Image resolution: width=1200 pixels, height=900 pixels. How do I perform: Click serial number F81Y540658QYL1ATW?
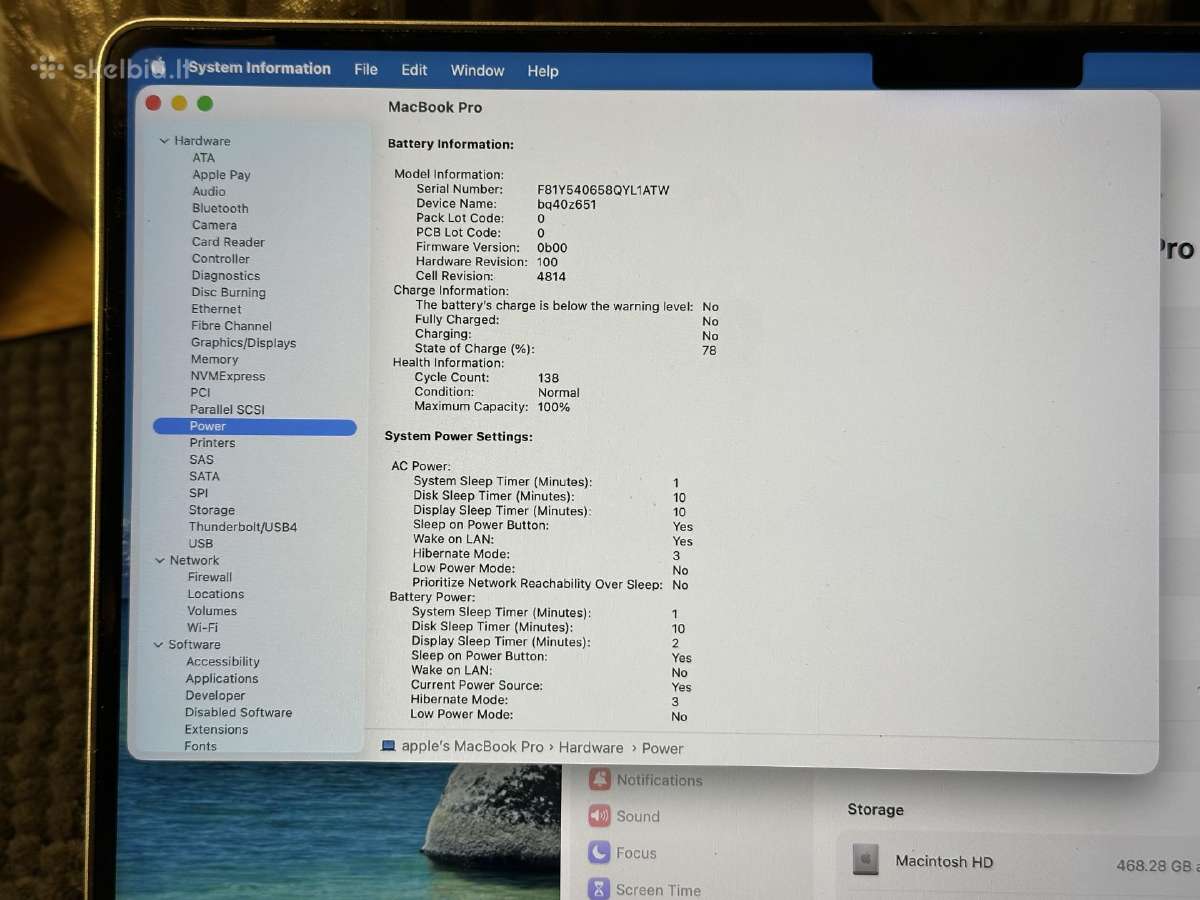(603, 190)
